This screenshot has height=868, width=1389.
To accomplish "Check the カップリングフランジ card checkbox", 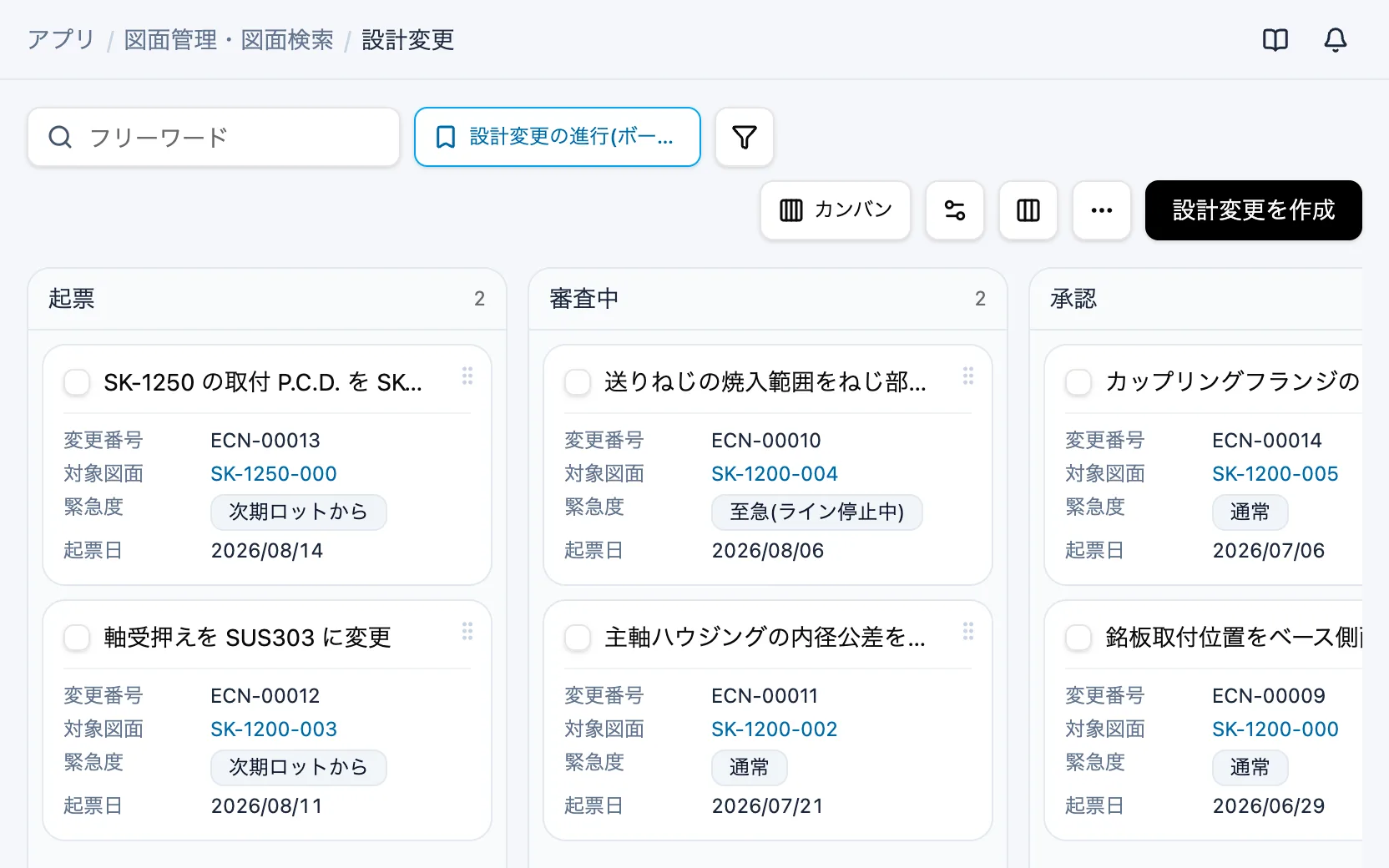I will point(1078,382).
